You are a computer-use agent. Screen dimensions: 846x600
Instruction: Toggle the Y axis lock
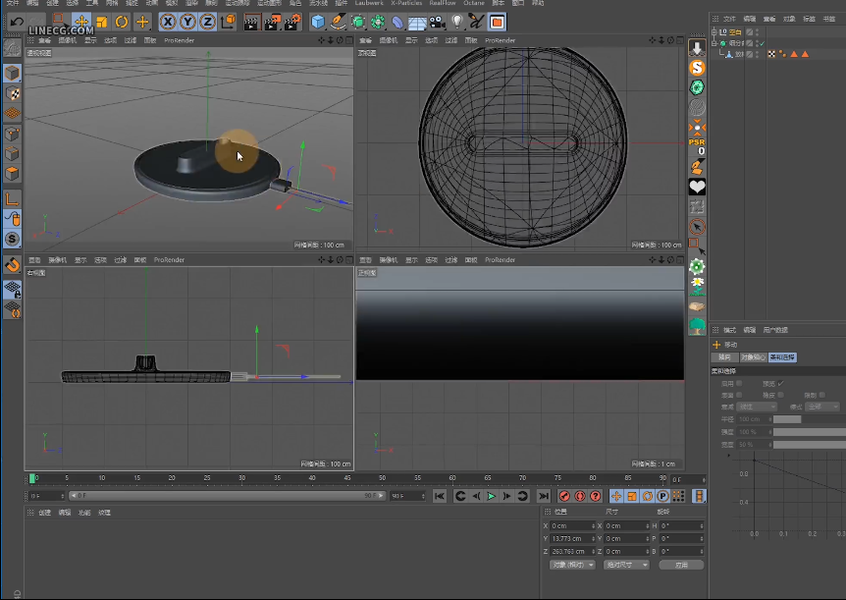188,21
